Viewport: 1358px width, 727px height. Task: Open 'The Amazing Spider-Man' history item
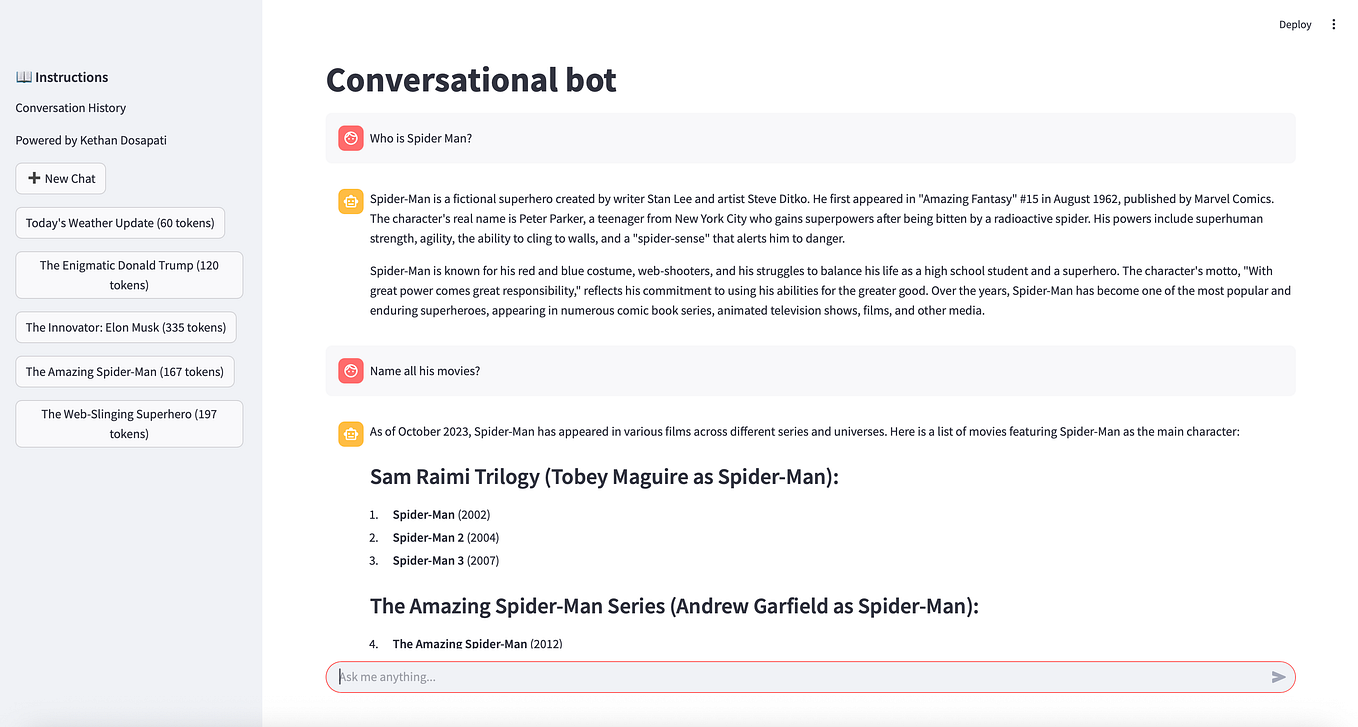pos(124,371)
